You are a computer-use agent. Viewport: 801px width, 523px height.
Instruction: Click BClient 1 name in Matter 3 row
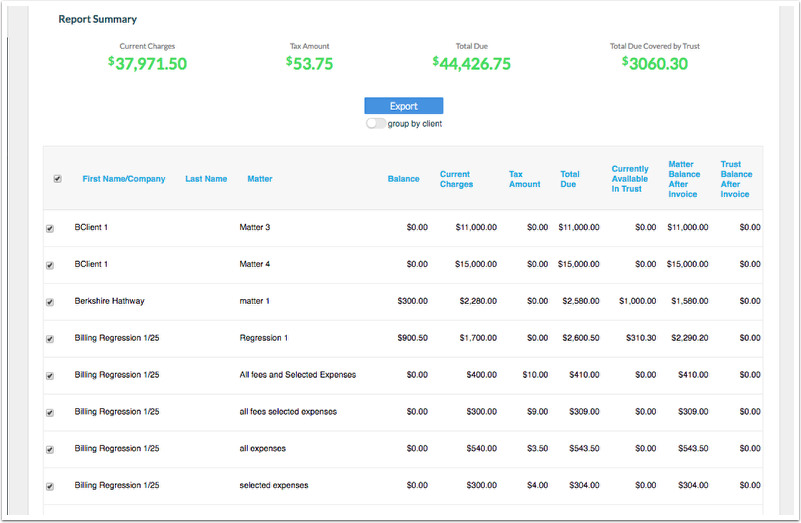point(91,227)
